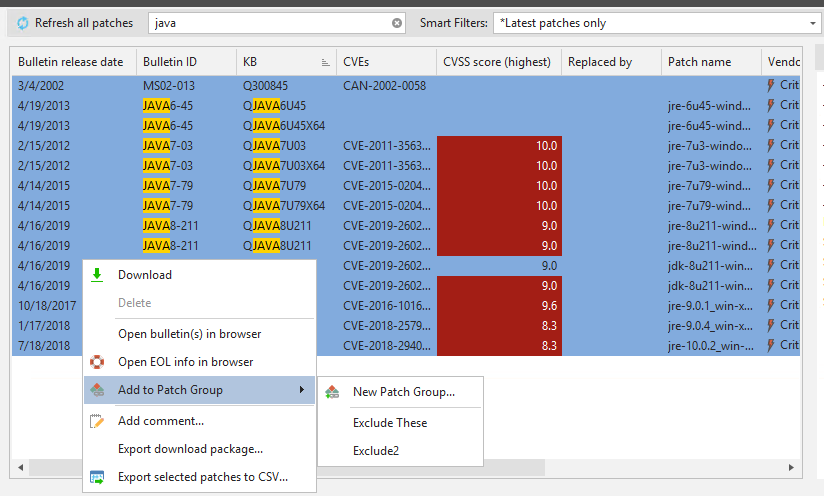Clear the java search text with X icon

(397, 23)
